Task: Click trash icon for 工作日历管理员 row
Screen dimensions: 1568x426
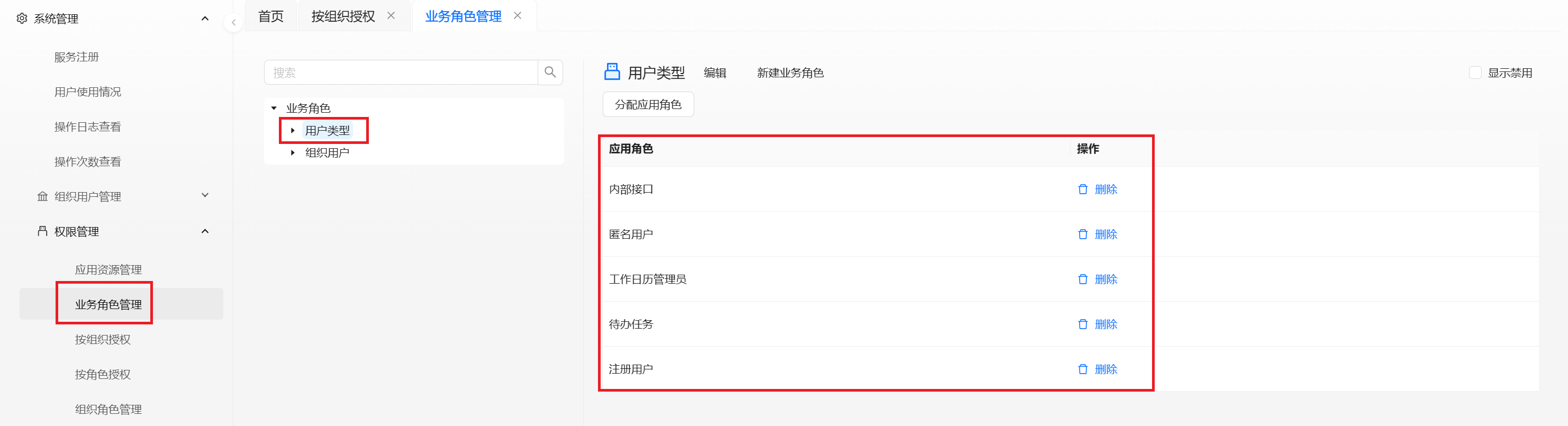Action: point(1083,279)
